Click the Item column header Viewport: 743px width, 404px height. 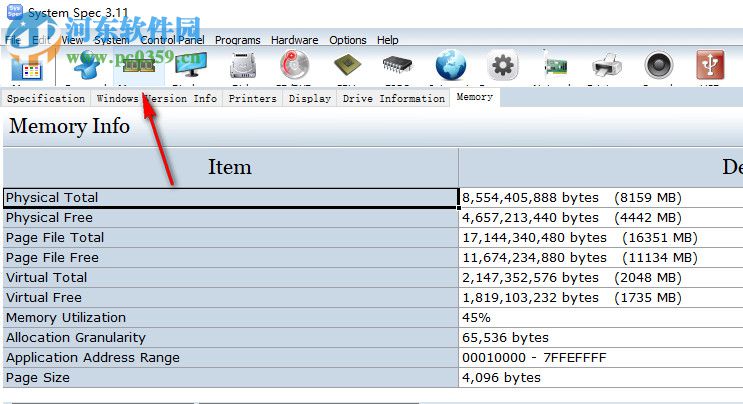tap(230, 167)
